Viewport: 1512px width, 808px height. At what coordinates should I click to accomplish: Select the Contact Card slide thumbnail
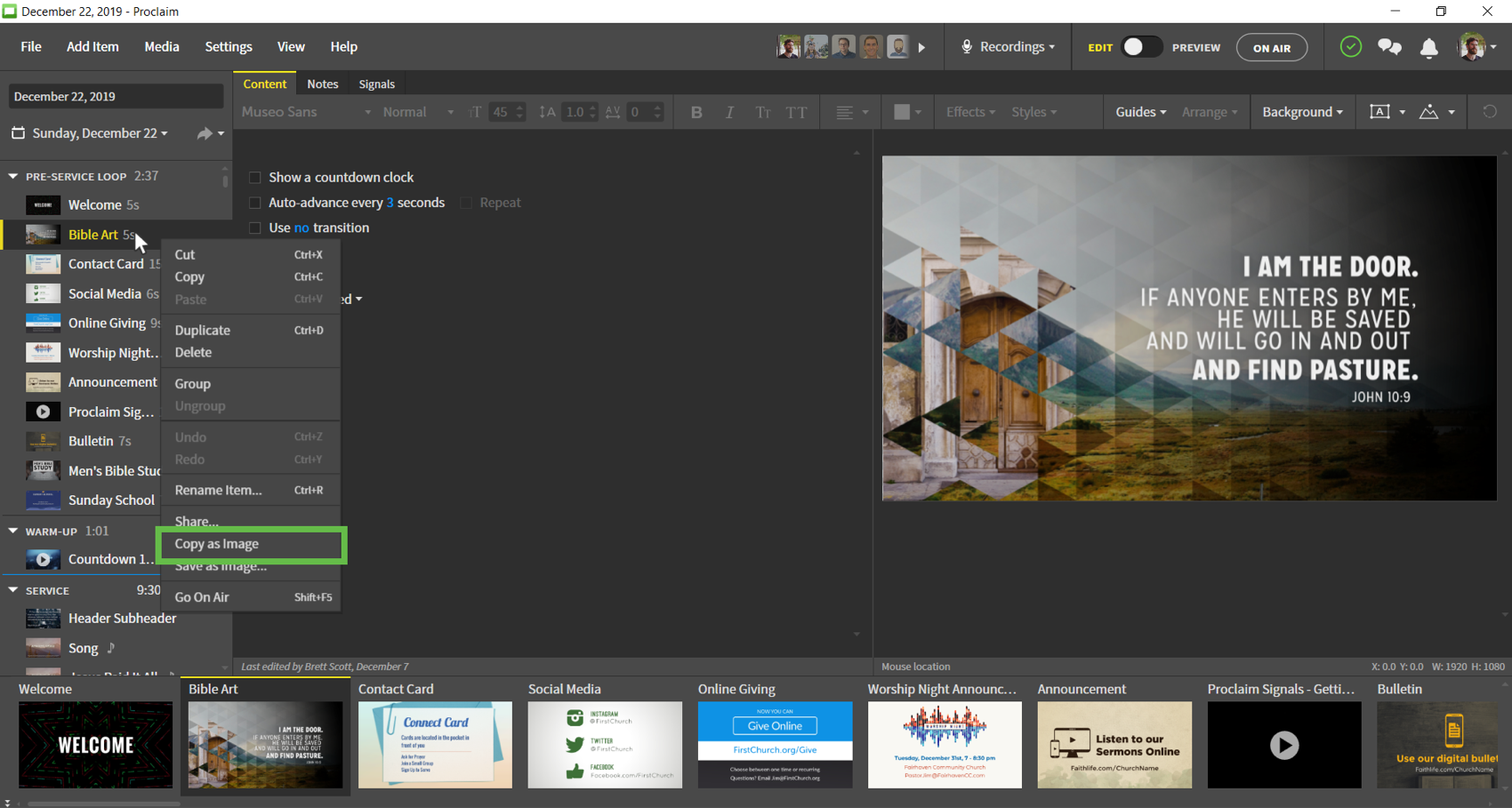click(435, 745)
